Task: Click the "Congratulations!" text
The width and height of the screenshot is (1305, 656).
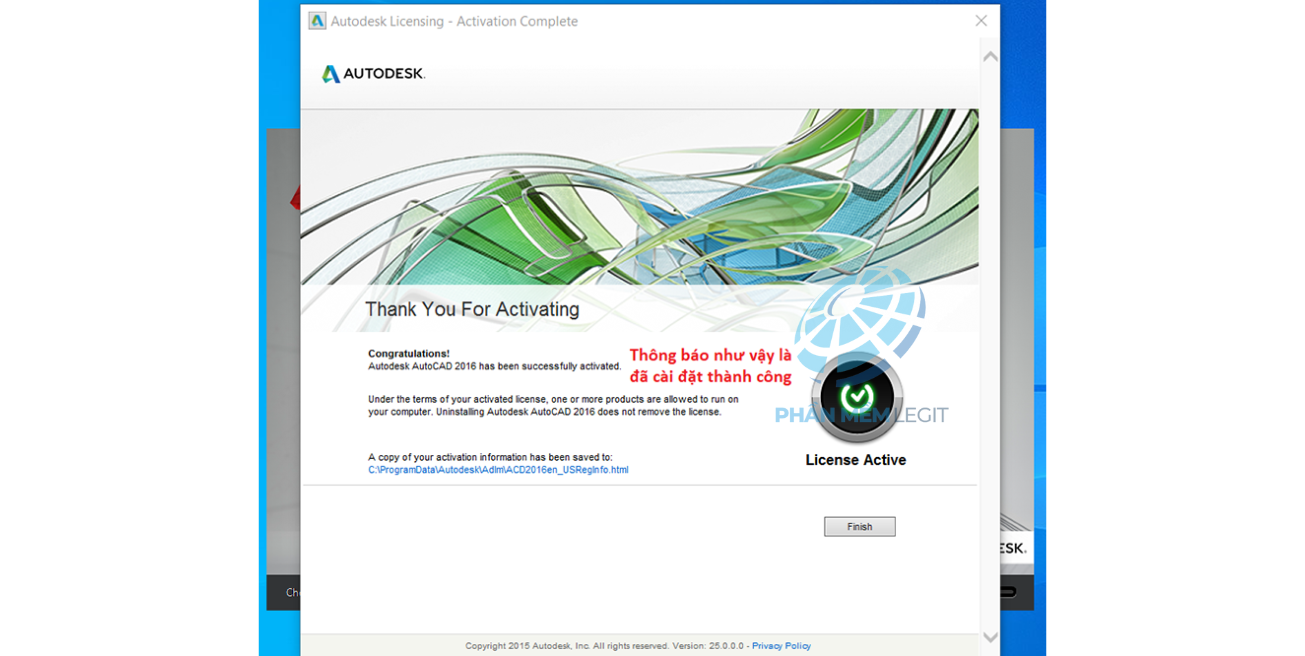Action: (409, 354)
